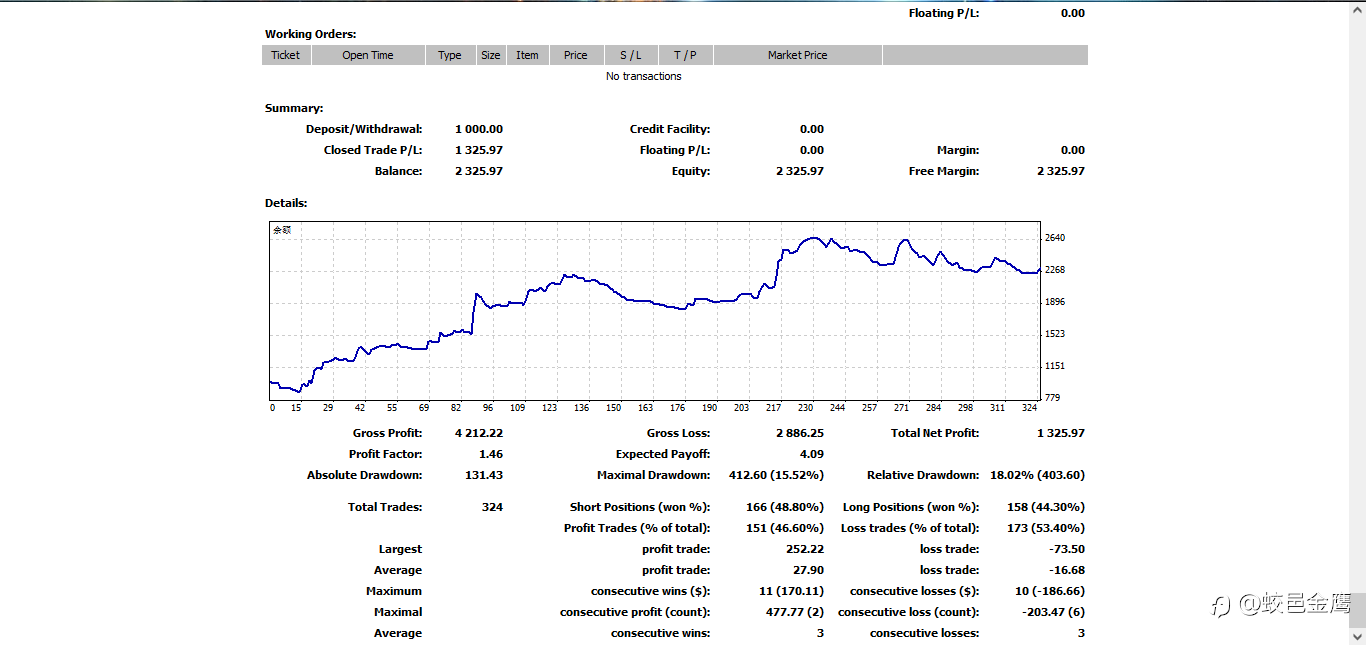Screen dimensions: 1366x645
Task: Click the Expected Payoff value 4.09
Action: [812, 454]
